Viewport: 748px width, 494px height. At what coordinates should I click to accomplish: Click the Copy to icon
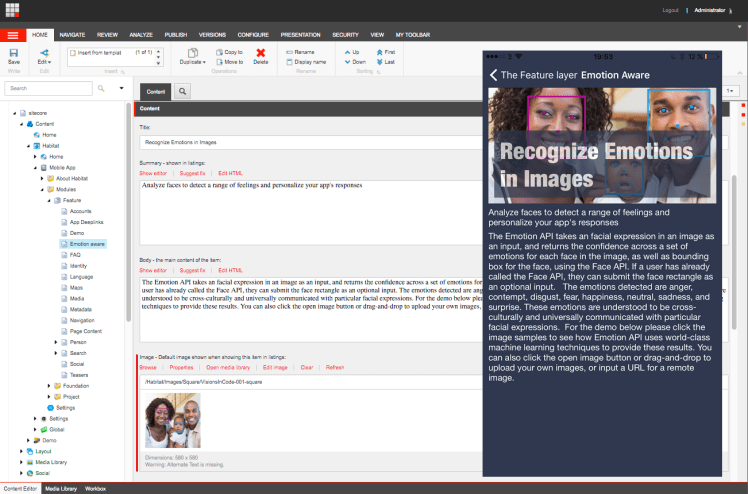[x=216, y=51]
